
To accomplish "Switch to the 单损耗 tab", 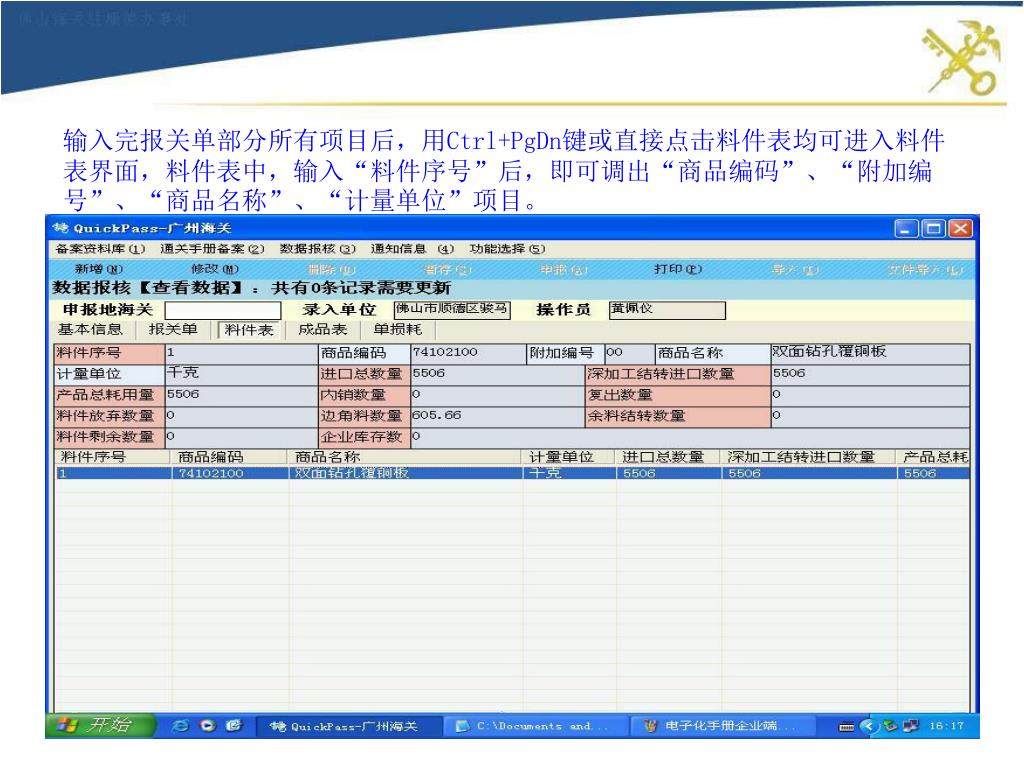I will pyautogui.click(x=398, y=330).
